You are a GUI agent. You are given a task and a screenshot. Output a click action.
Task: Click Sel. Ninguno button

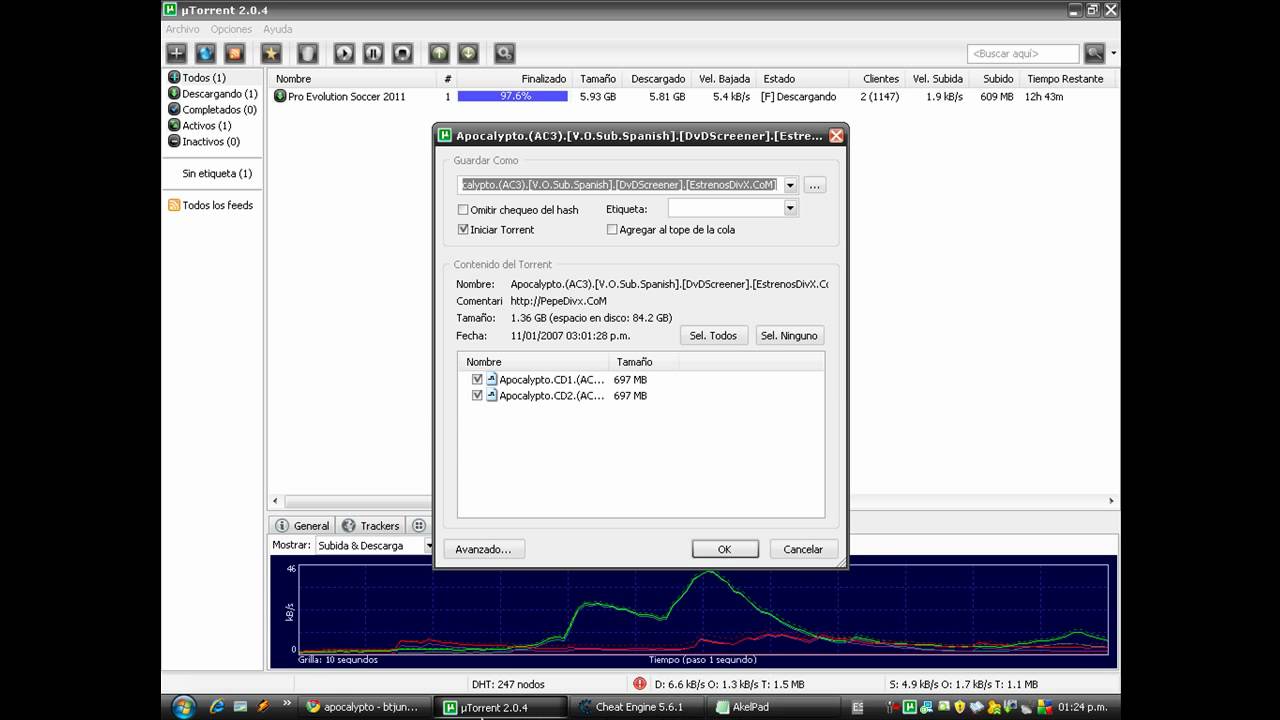[x=789, y=336]
